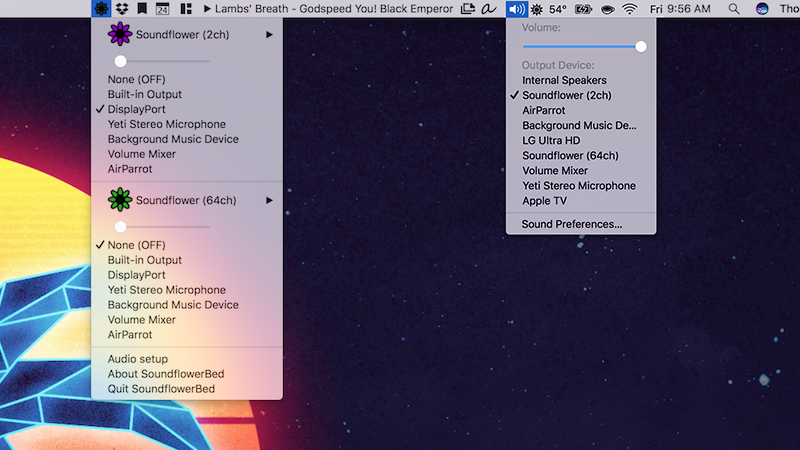The width and height of the screenshot is (800, 450).
Task: Click the 54° temperature reading
Action: (558, 9)
